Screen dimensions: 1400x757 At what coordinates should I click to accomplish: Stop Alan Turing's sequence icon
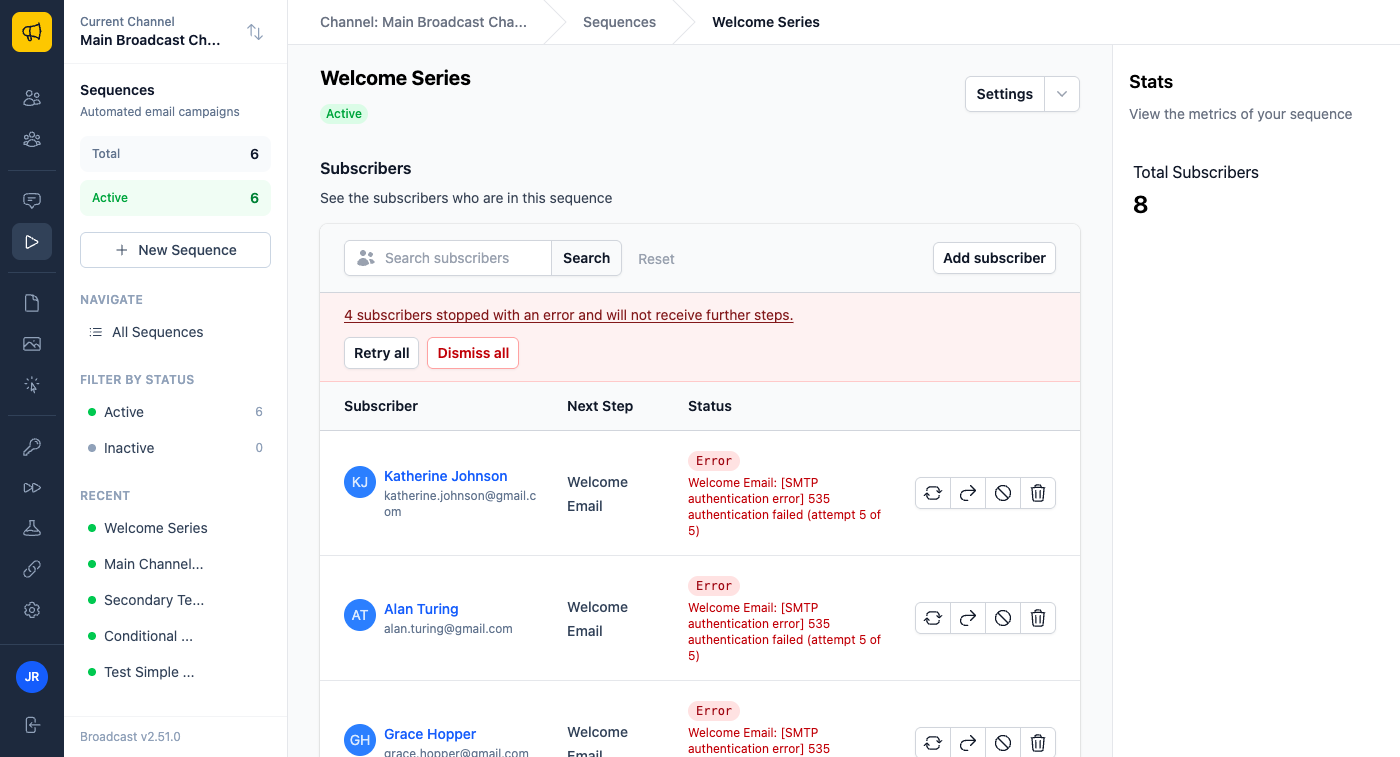(x=1003, y=618)
